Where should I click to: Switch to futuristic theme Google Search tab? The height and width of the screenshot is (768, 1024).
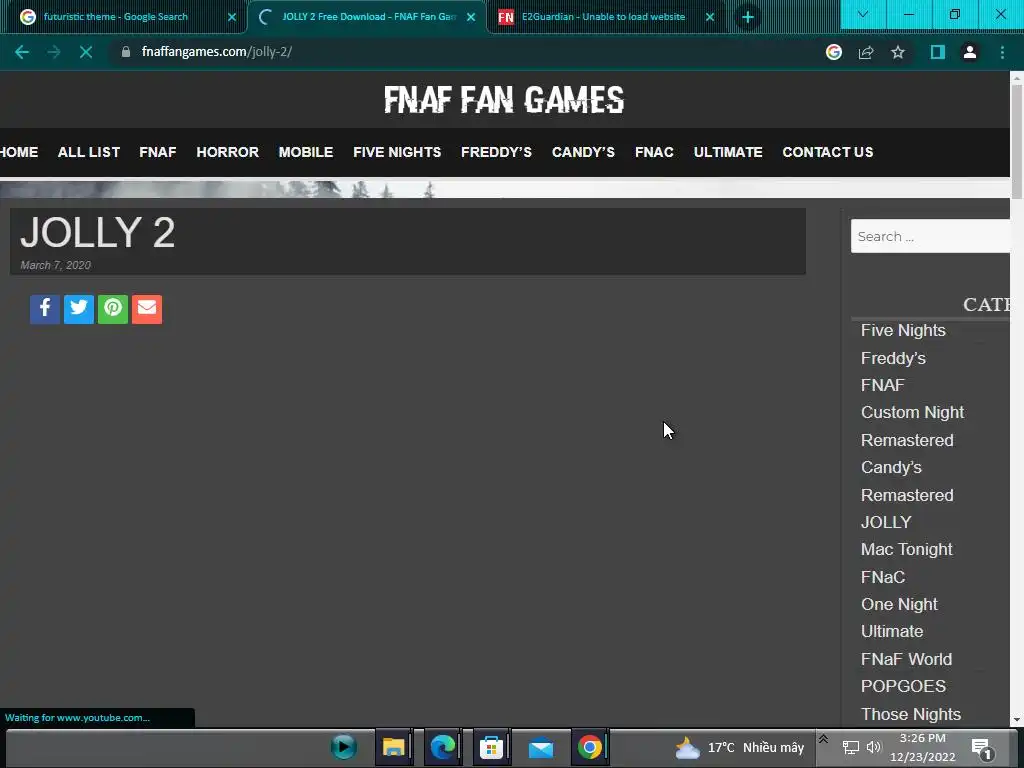click(x=116, y=17)
